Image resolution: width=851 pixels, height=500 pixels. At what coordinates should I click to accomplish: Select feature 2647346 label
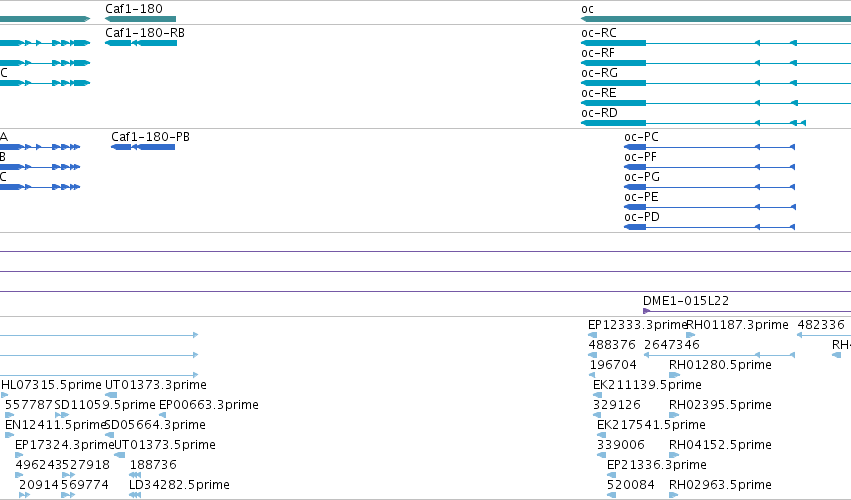(672, 345)
